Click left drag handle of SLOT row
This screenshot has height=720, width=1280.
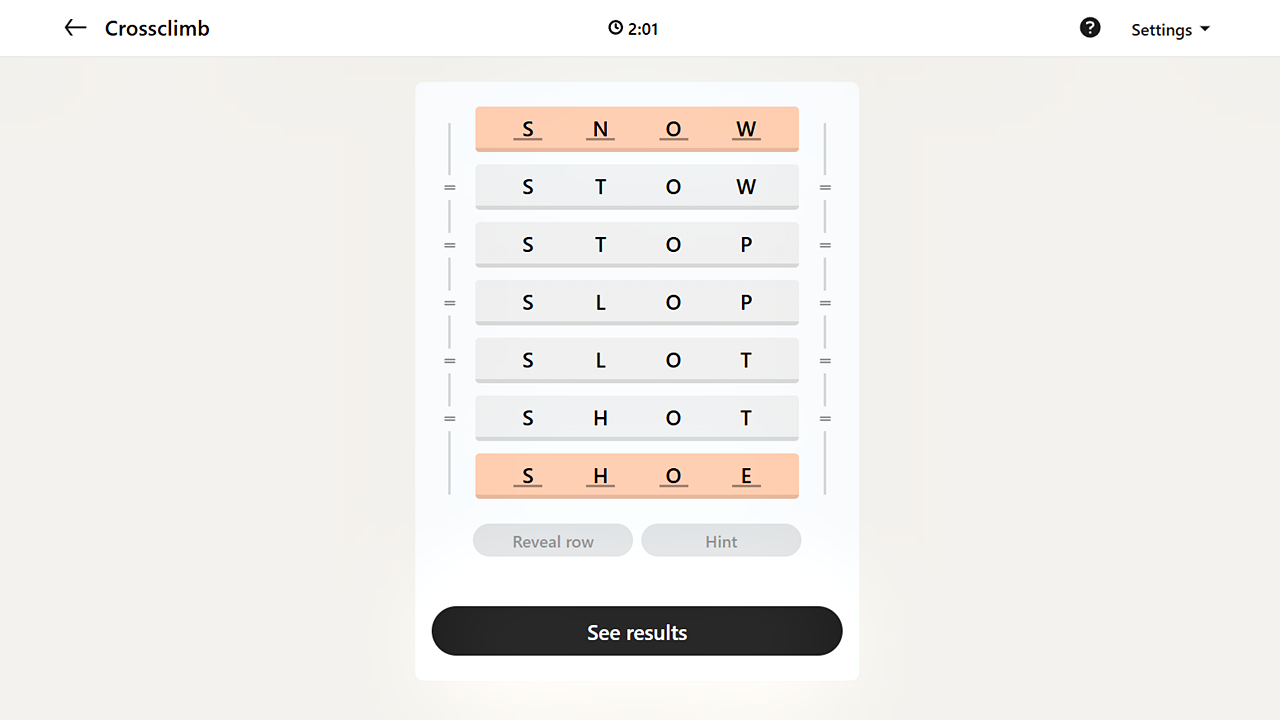pyautogui.click(x=450, y=361)
